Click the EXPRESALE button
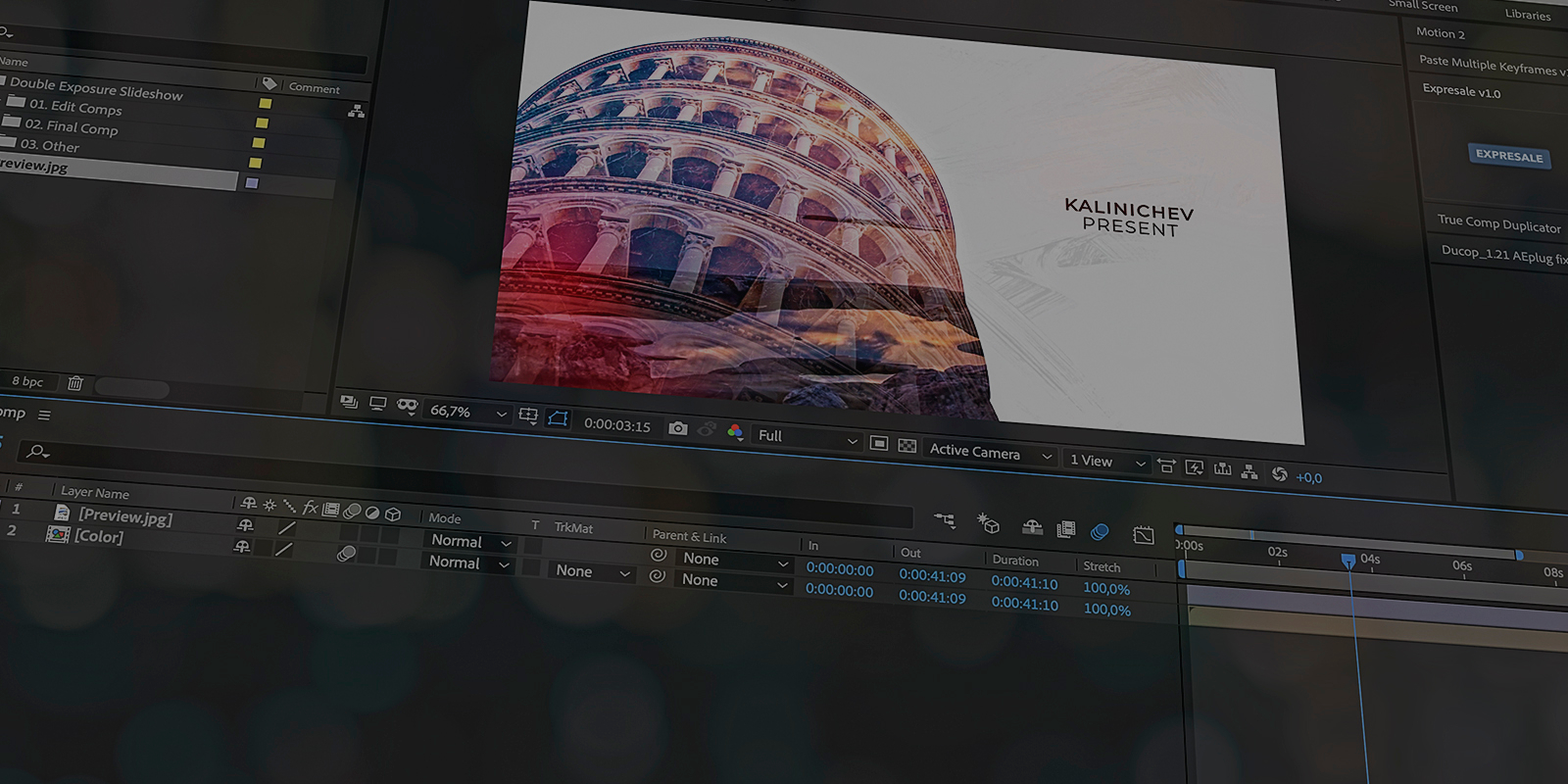 [1509, 156]
